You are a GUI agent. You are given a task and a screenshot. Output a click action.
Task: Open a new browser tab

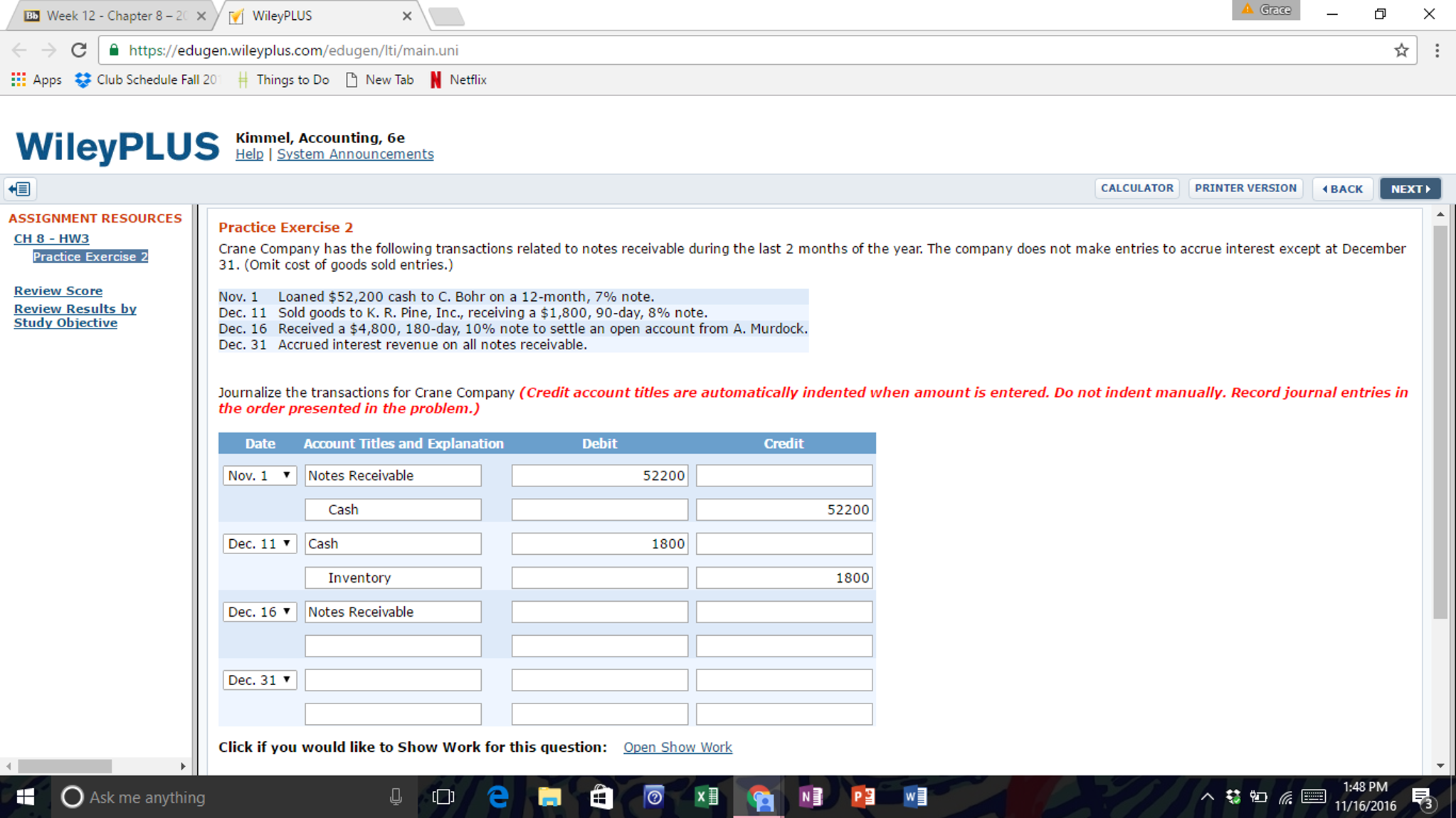(x=447, y=16)
